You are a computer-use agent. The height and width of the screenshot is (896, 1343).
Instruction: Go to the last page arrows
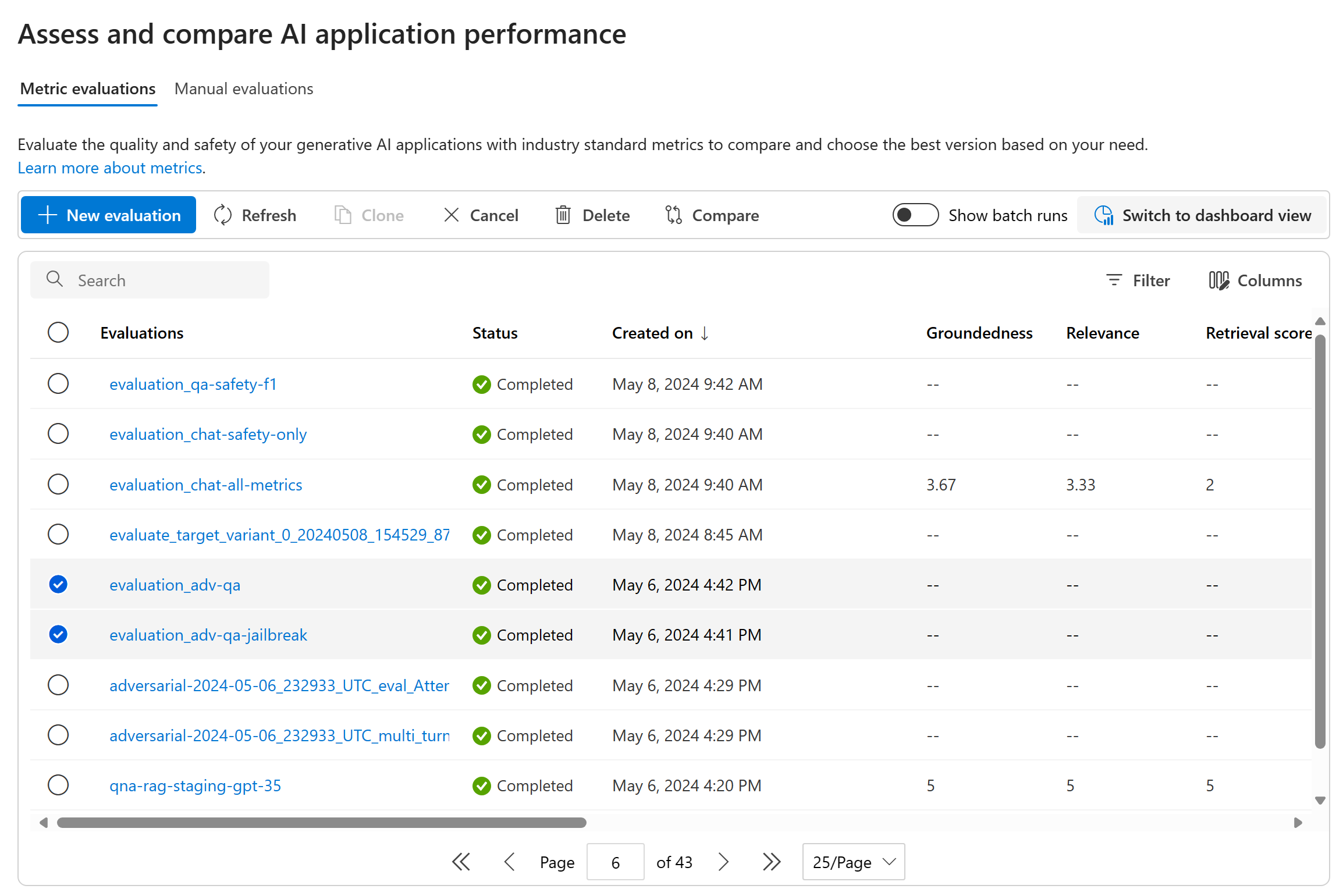click(x=772, y=862)
